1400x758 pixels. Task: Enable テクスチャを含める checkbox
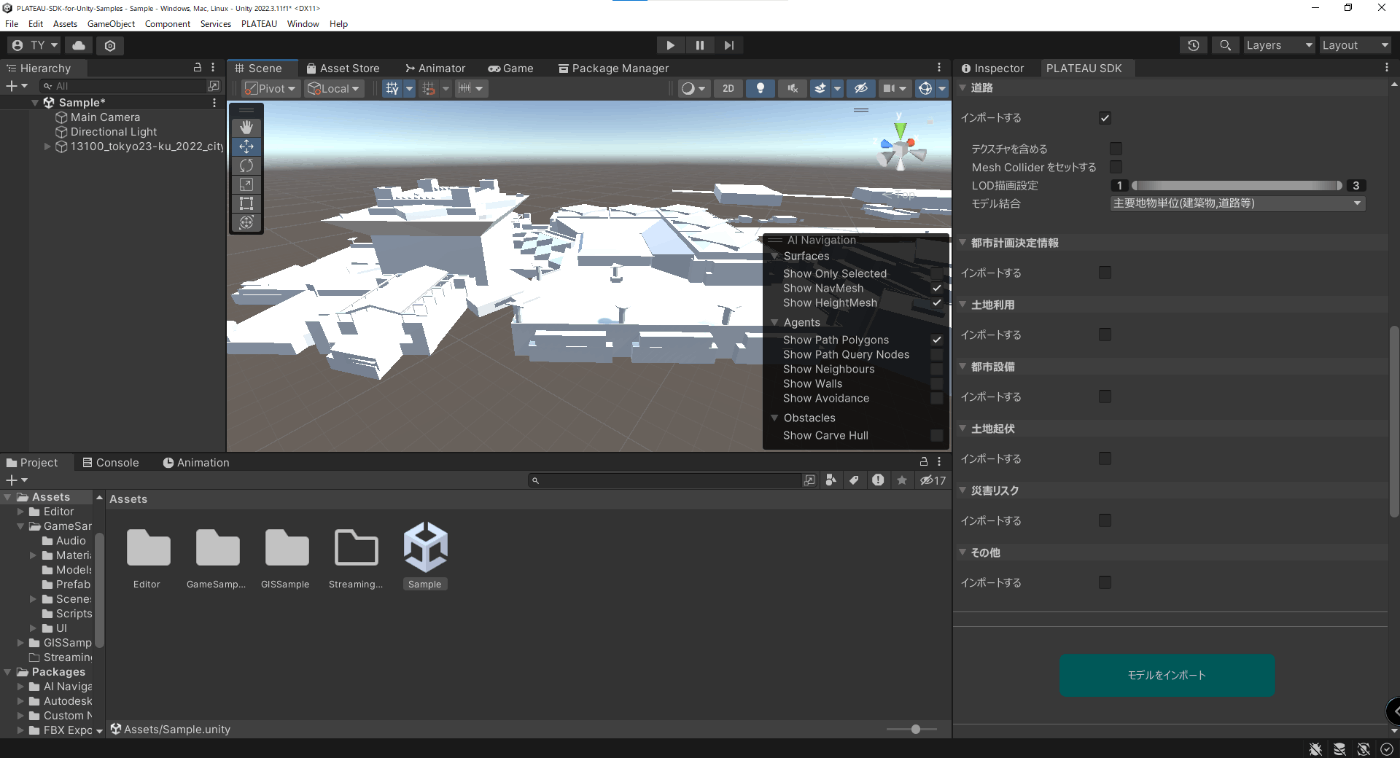[x=1116, y=148]
